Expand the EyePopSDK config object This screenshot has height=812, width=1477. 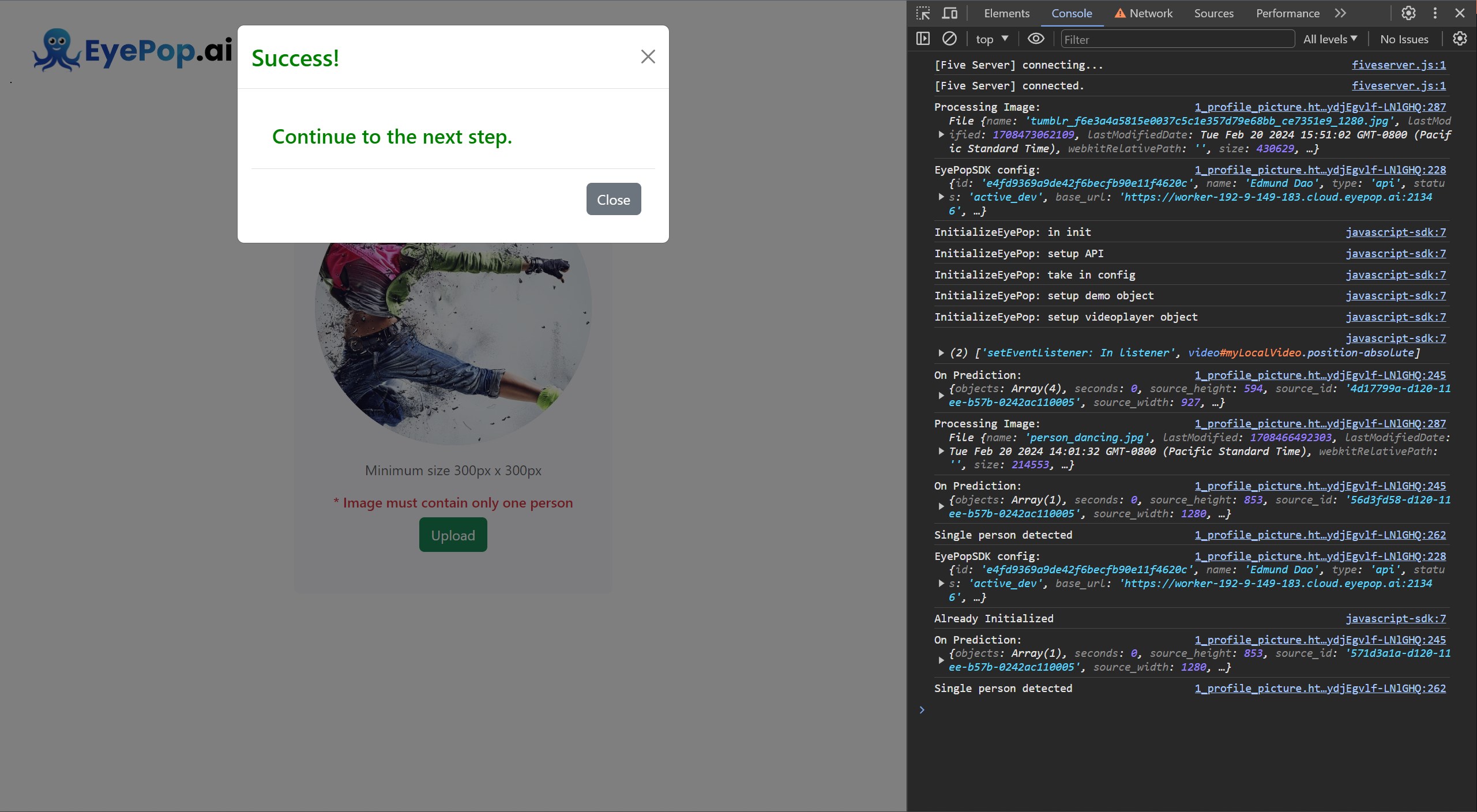tap(941, 197)
